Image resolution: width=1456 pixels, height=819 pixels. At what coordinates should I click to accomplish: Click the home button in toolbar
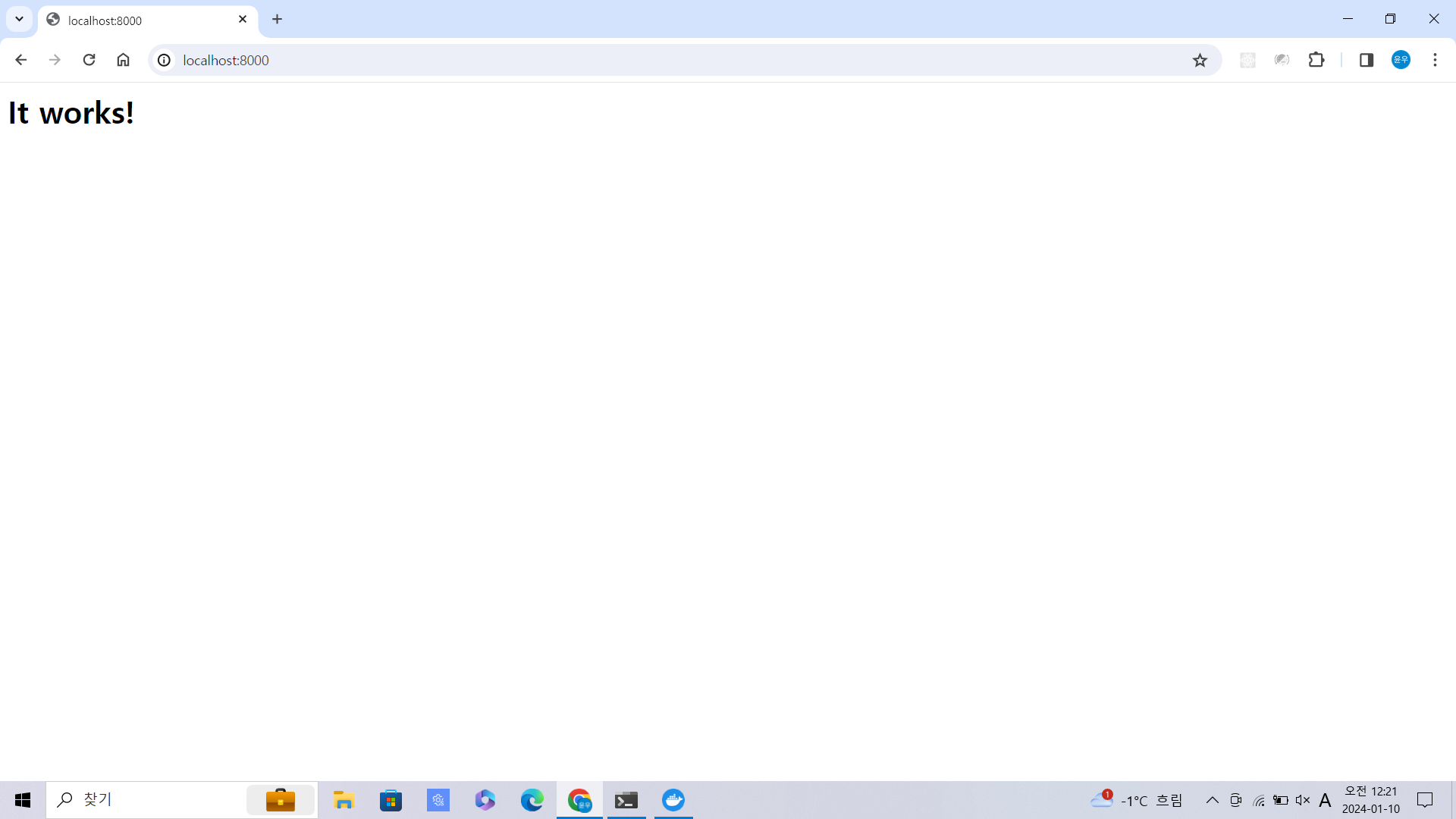(123, 60)
